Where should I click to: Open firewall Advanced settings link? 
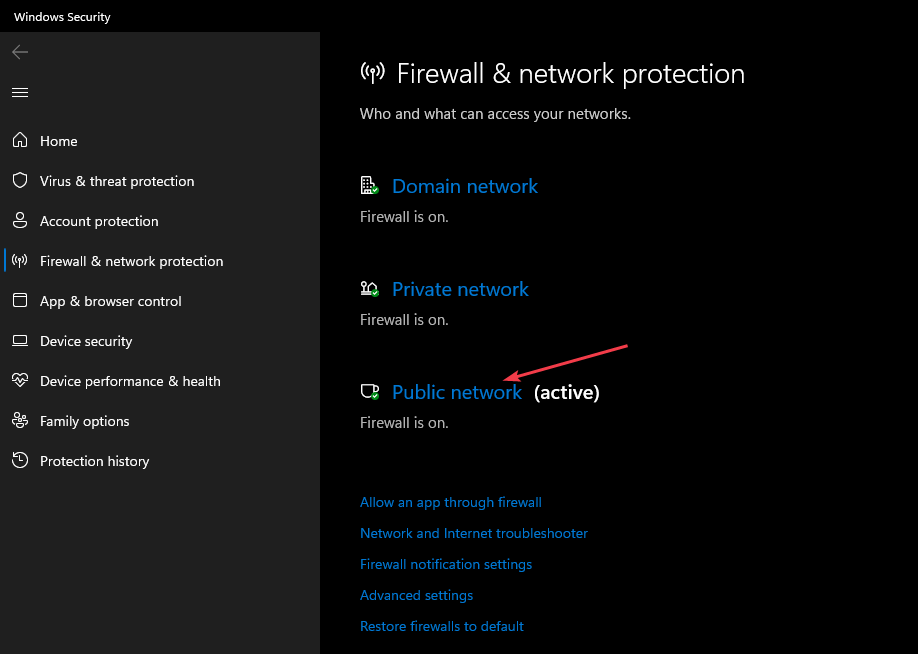pyautogui.click(x=417, y=595)
